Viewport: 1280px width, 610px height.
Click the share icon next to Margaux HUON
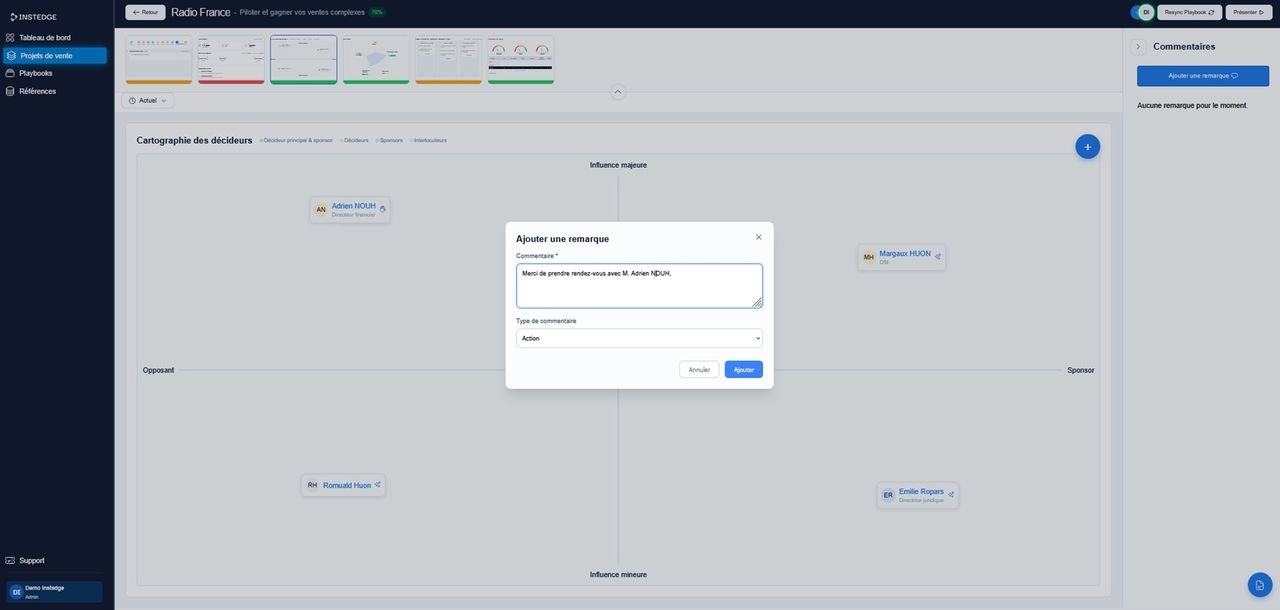pyautogui.click(x=936, y=254)
